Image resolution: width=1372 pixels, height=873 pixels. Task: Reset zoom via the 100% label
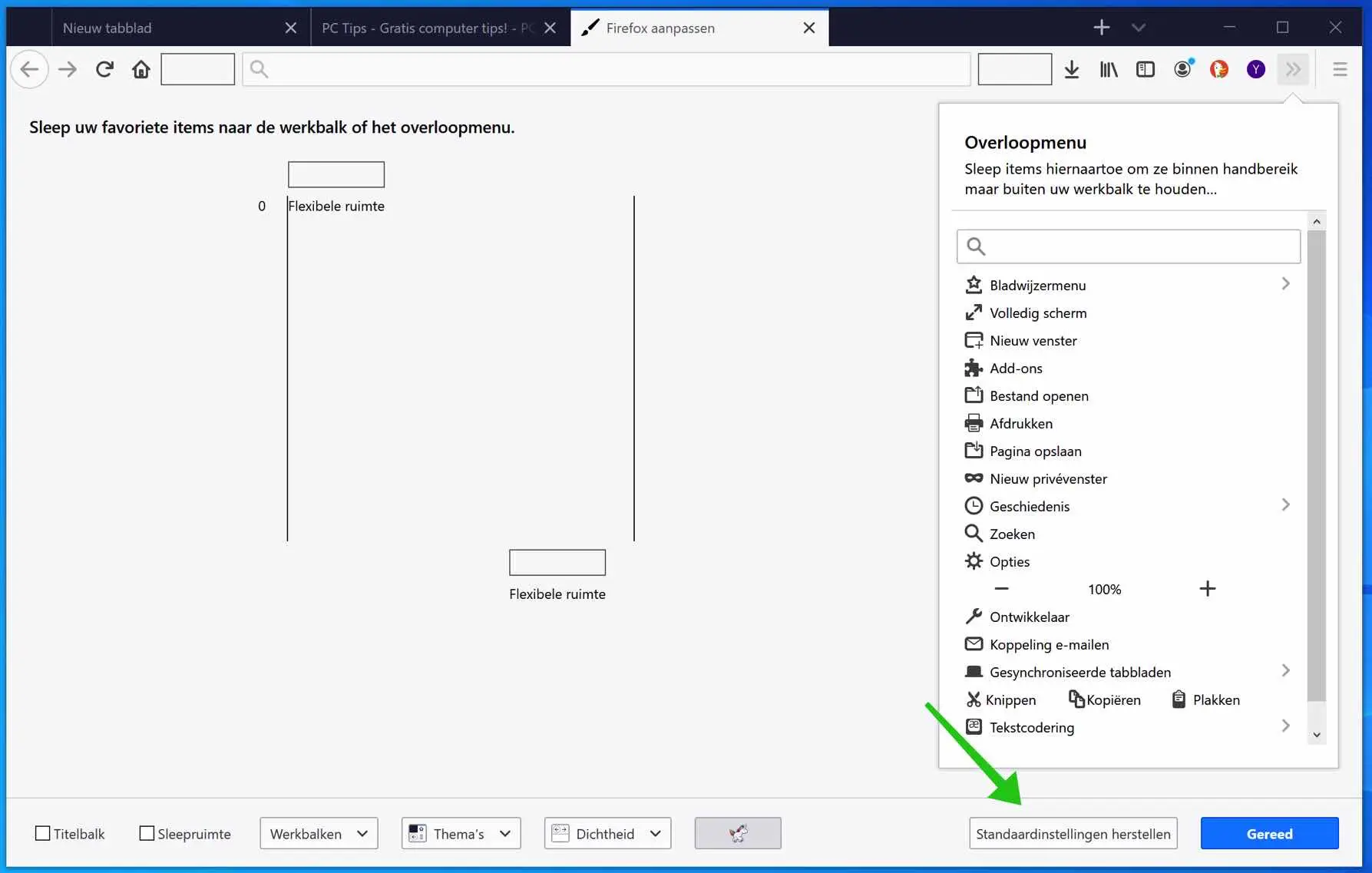click(1105, 589)
